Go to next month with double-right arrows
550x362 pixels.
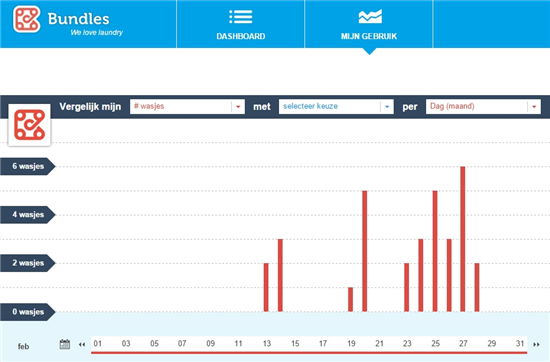[536, 344]
